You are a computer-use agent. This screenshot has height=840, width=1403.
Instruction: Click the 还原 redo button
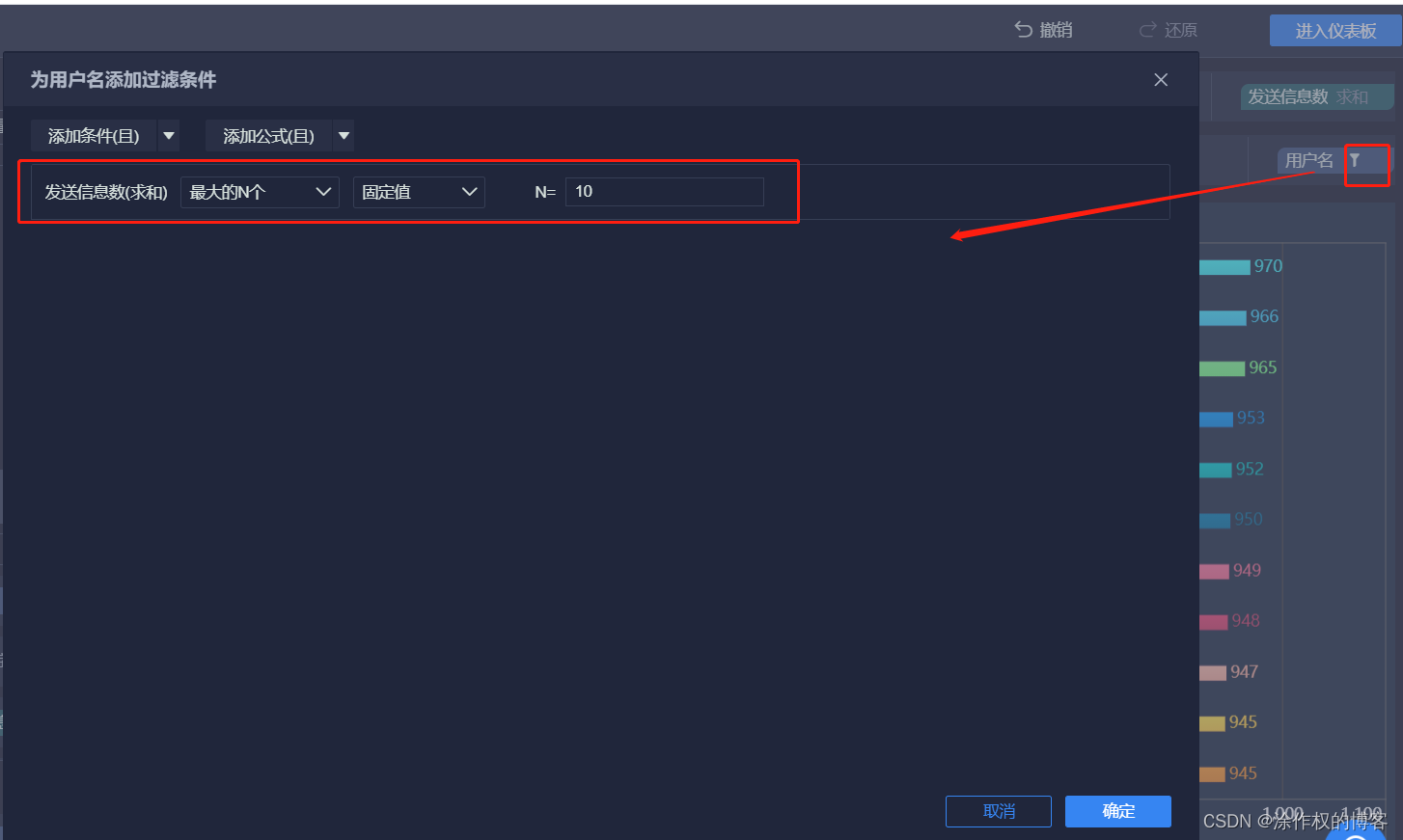click(x=1169, y=30)
